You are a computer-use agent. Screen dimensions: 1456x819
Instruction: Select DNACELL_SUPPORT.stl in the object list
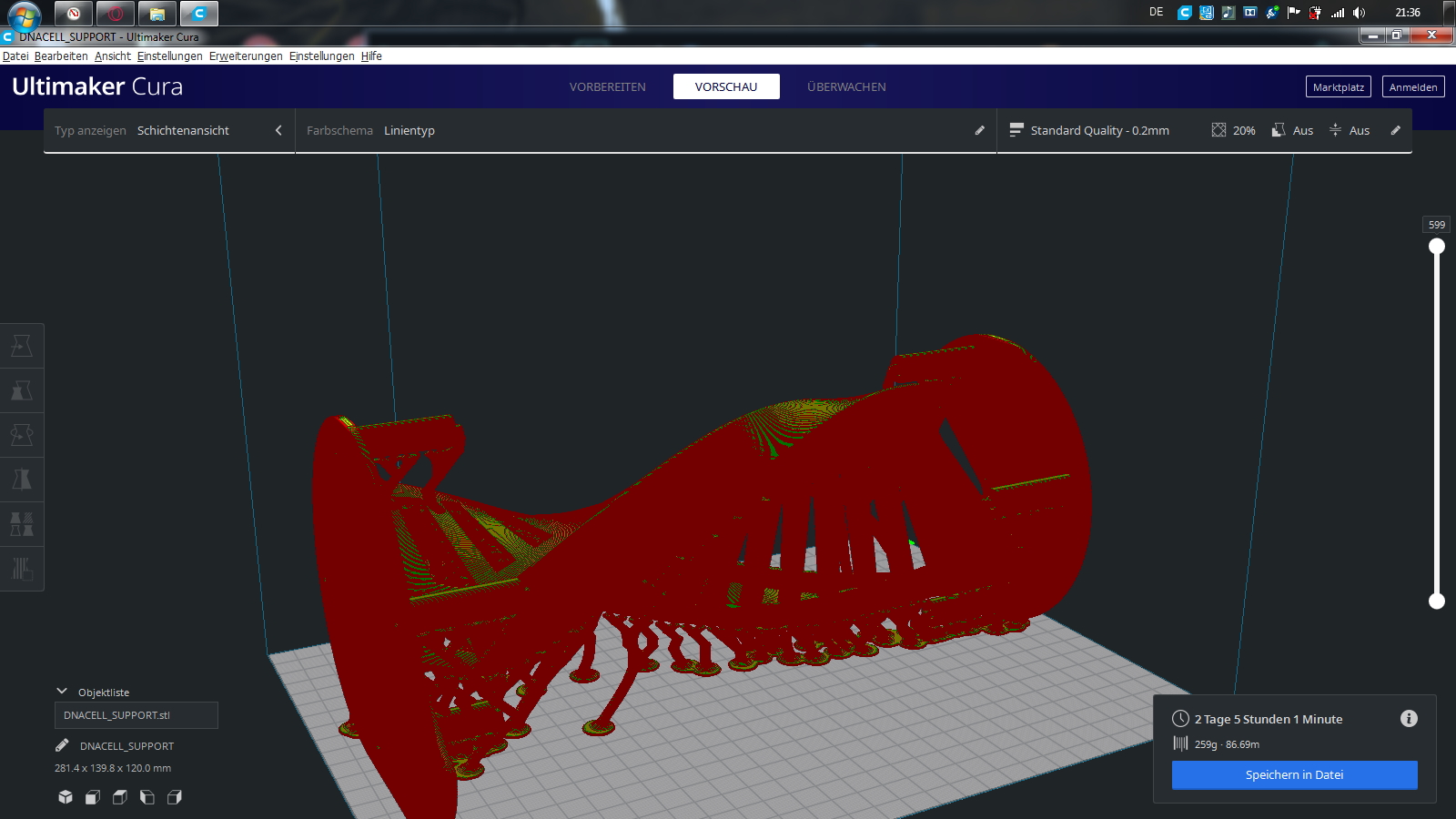pos(136,715)
